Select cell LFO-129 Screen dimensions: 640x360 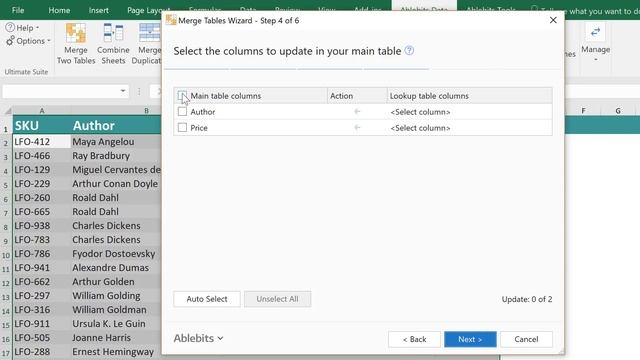click(42, 169)
